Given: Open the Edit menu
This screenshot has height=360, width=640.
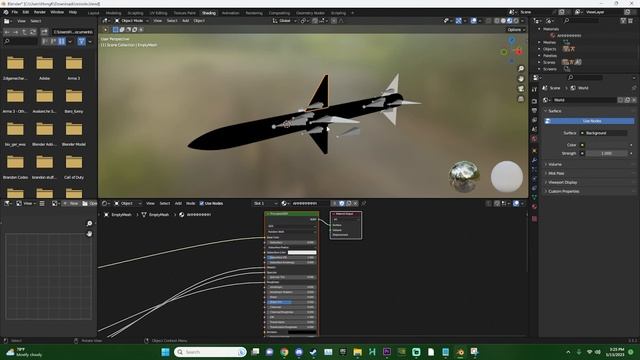Looking at the screenshot, I should pos(26,12).
